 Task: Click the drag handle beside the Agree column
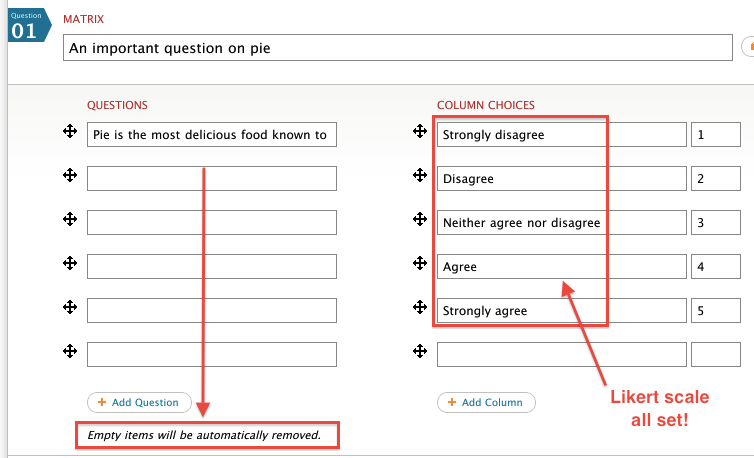[x=420, y=264]
